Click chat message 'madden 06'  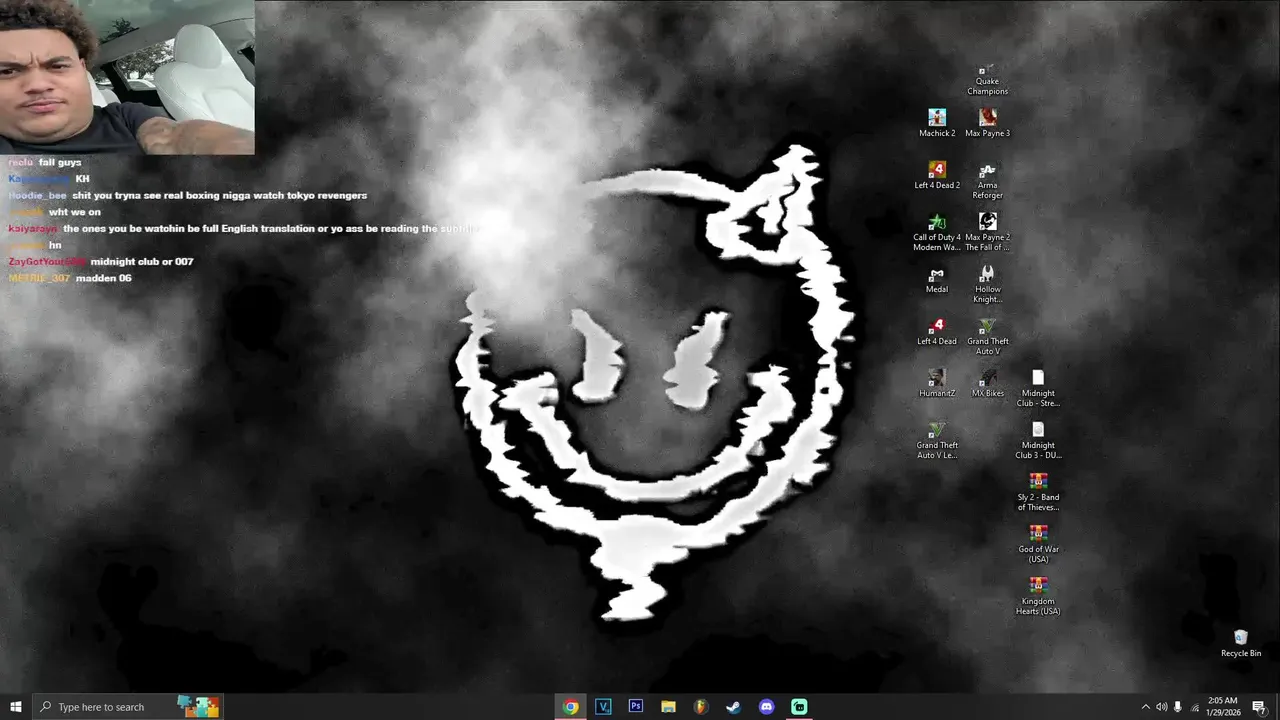tap(103, 278)
